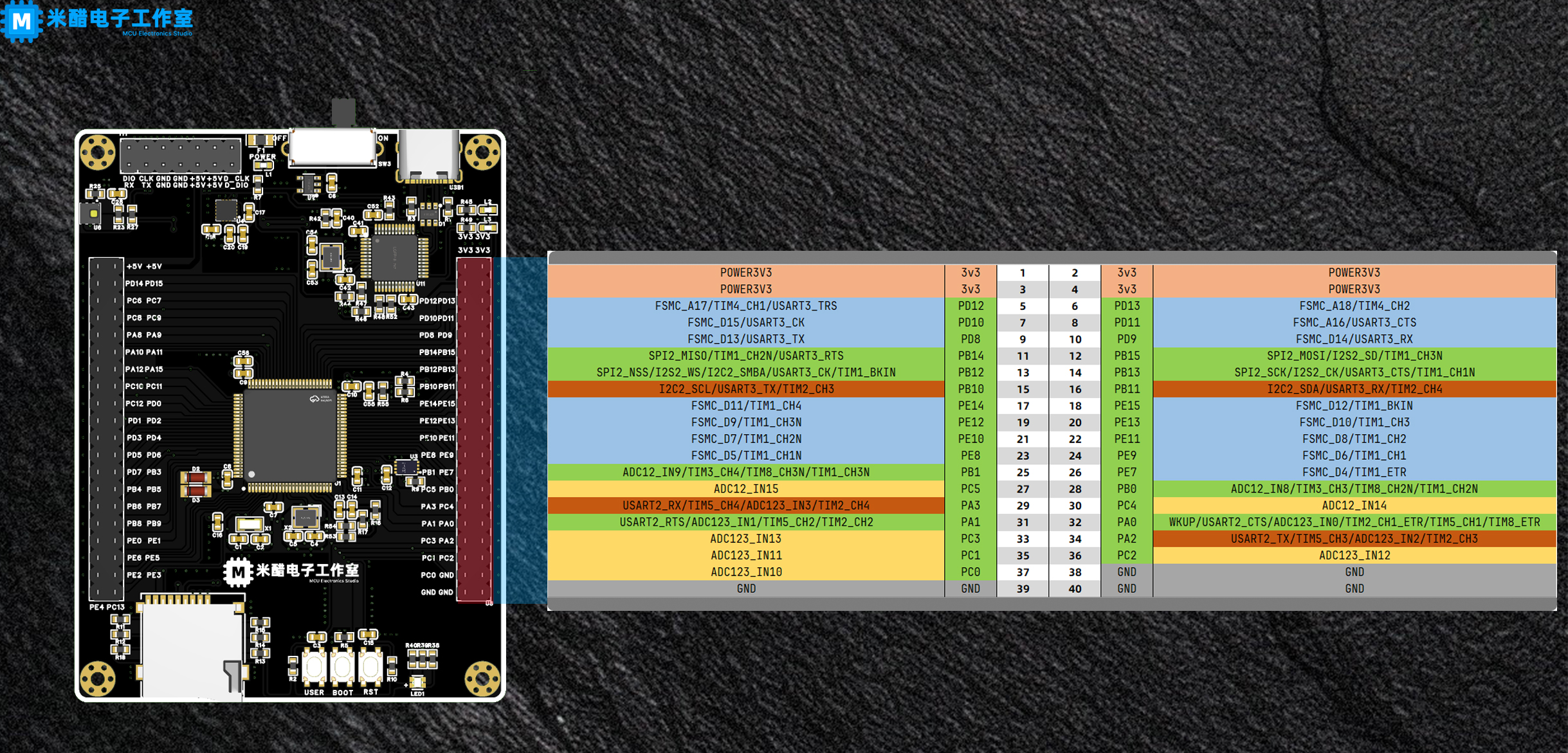Click LED1 indicator near bottom right
The image size is (1568, 753).
click(417, 682)
